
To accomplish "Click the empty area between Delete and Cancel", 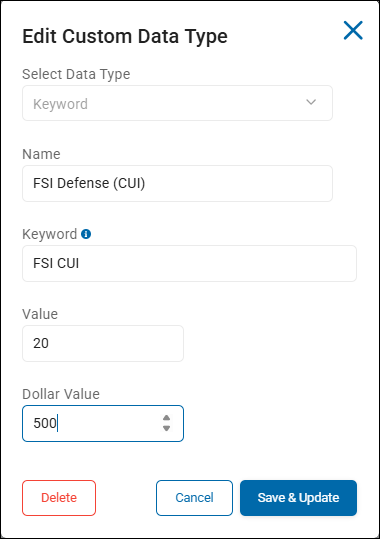I will click(126, 498).
